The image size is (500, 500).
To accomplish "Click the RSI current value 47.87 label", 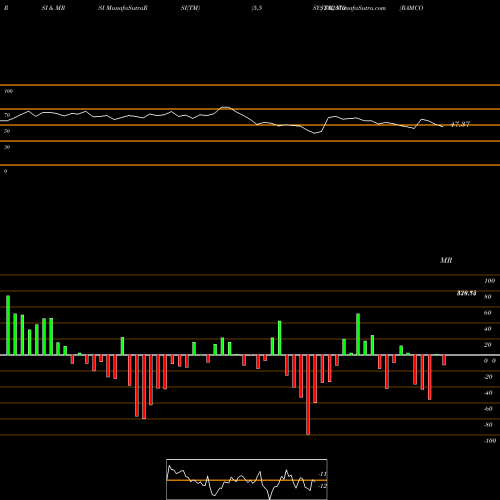I will pyautogui.click(x=460, y=124).
